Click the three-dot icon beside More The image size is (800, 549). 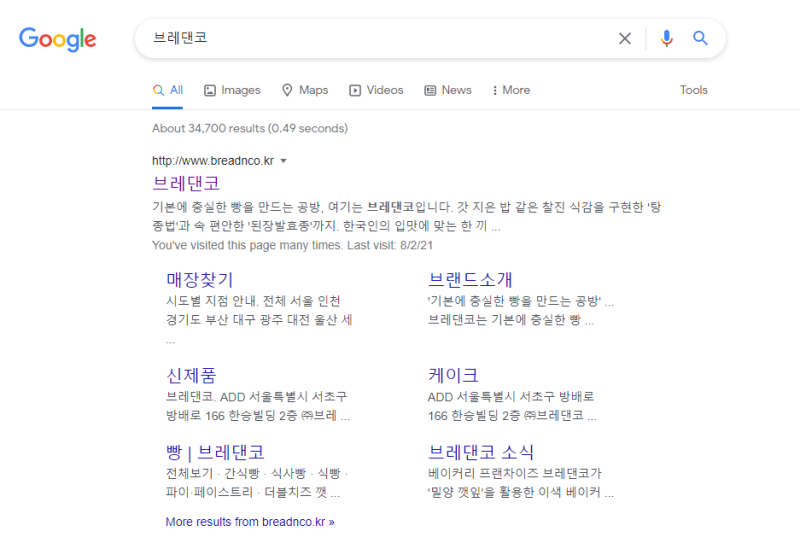(x=494, y=90)
